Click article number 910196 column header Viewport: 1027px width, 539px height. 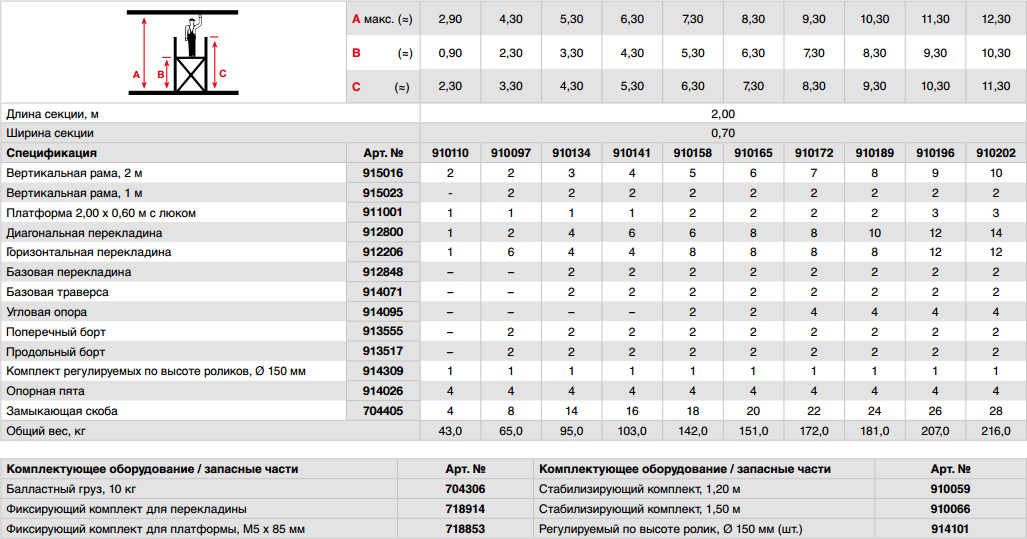[x=935, y=153]
